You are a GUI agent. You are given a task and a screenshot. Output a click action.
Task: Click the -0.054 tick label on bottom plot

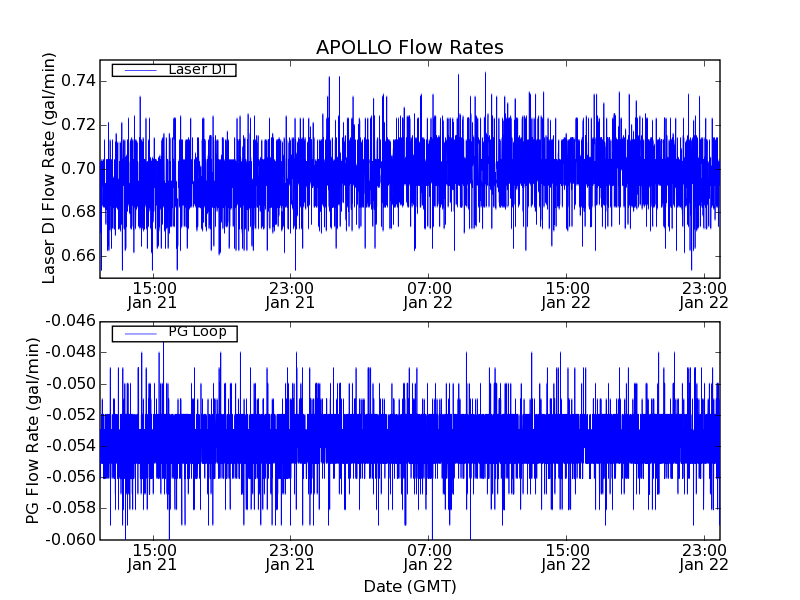tap(71, 445)
